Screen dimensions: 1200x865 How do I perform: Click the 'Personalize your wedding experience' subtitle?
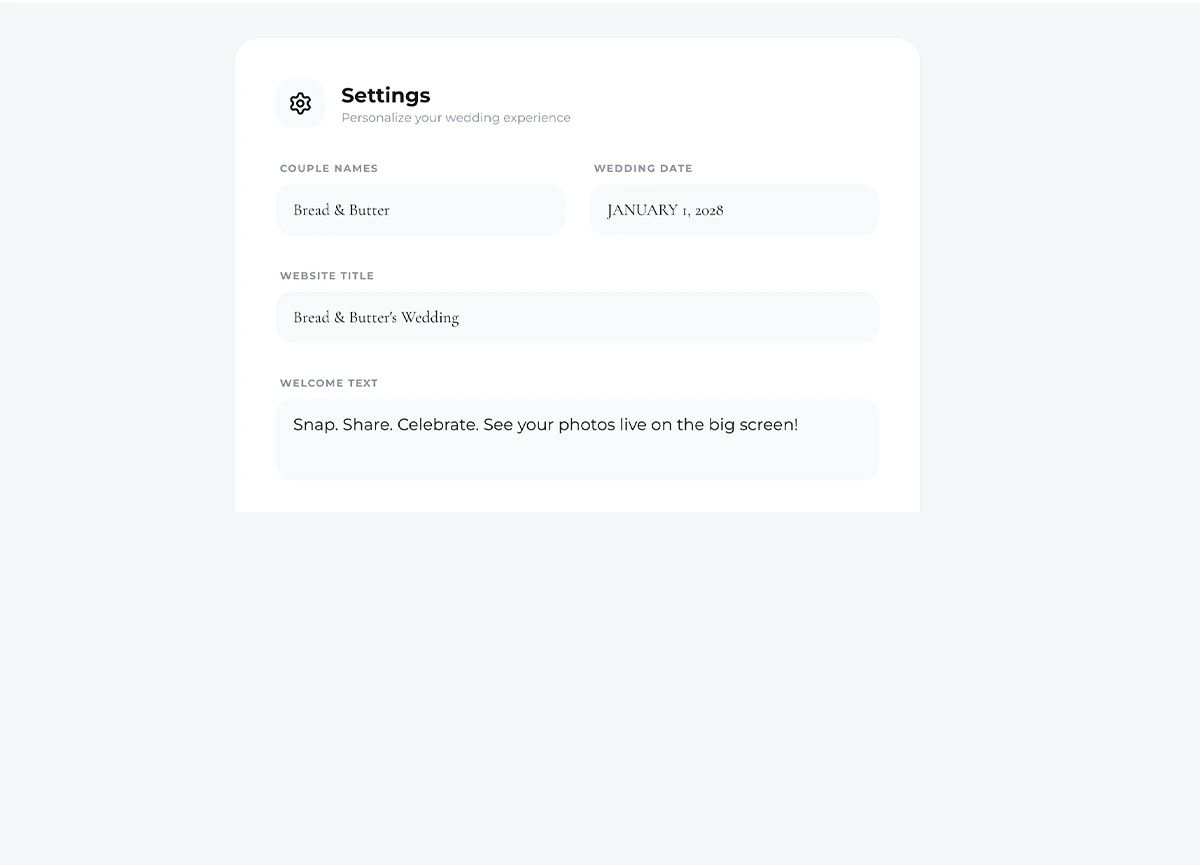pyautogui.click(x=456, y=118)
